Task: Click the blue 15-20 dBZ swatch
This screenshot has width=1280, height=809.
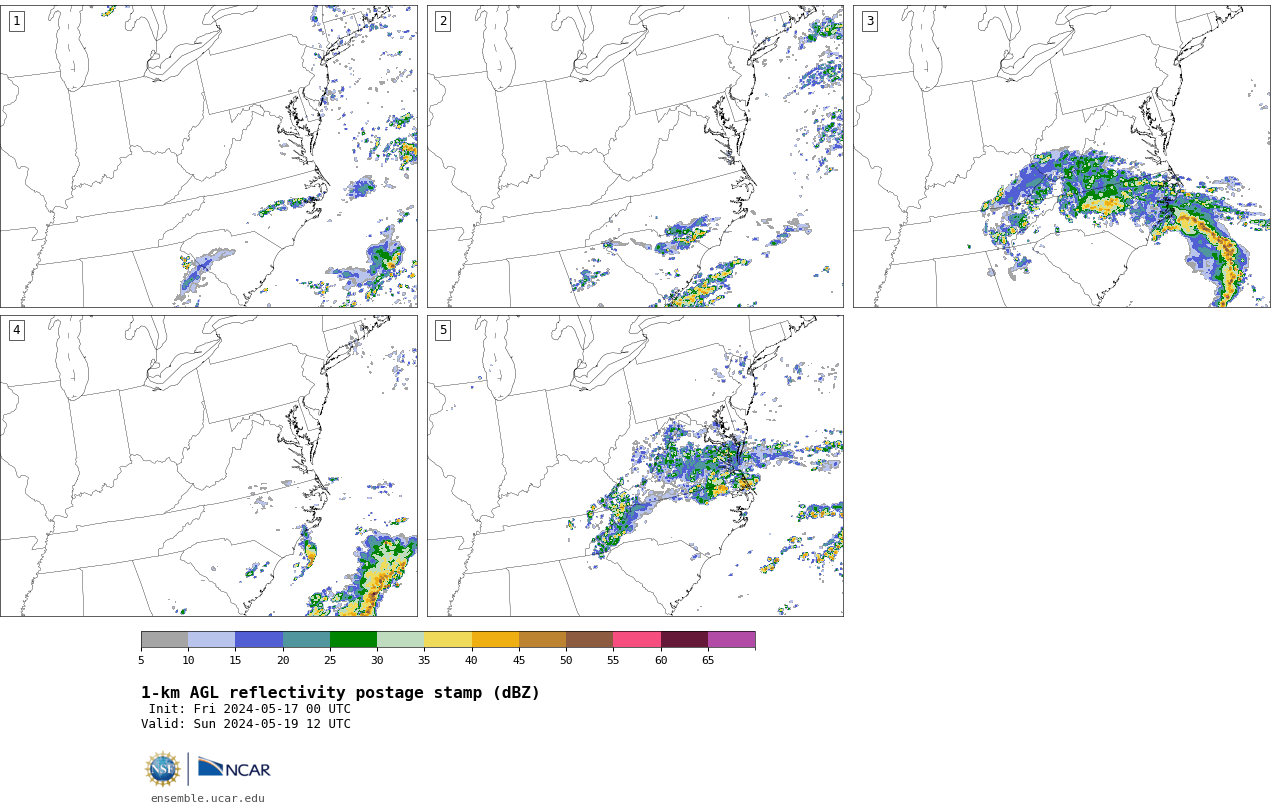Action: coord(259,640)
